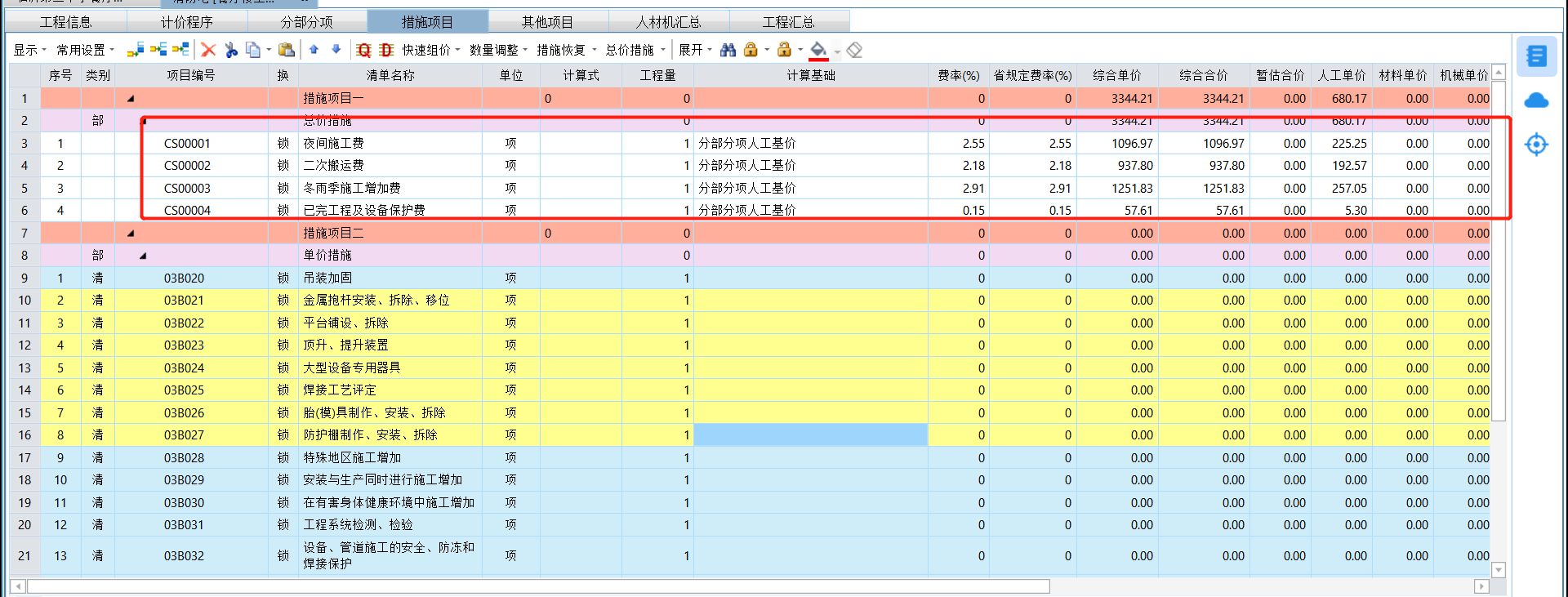Click the paint bucket fill color icon

pyautogui.click(x=818, y=51)
